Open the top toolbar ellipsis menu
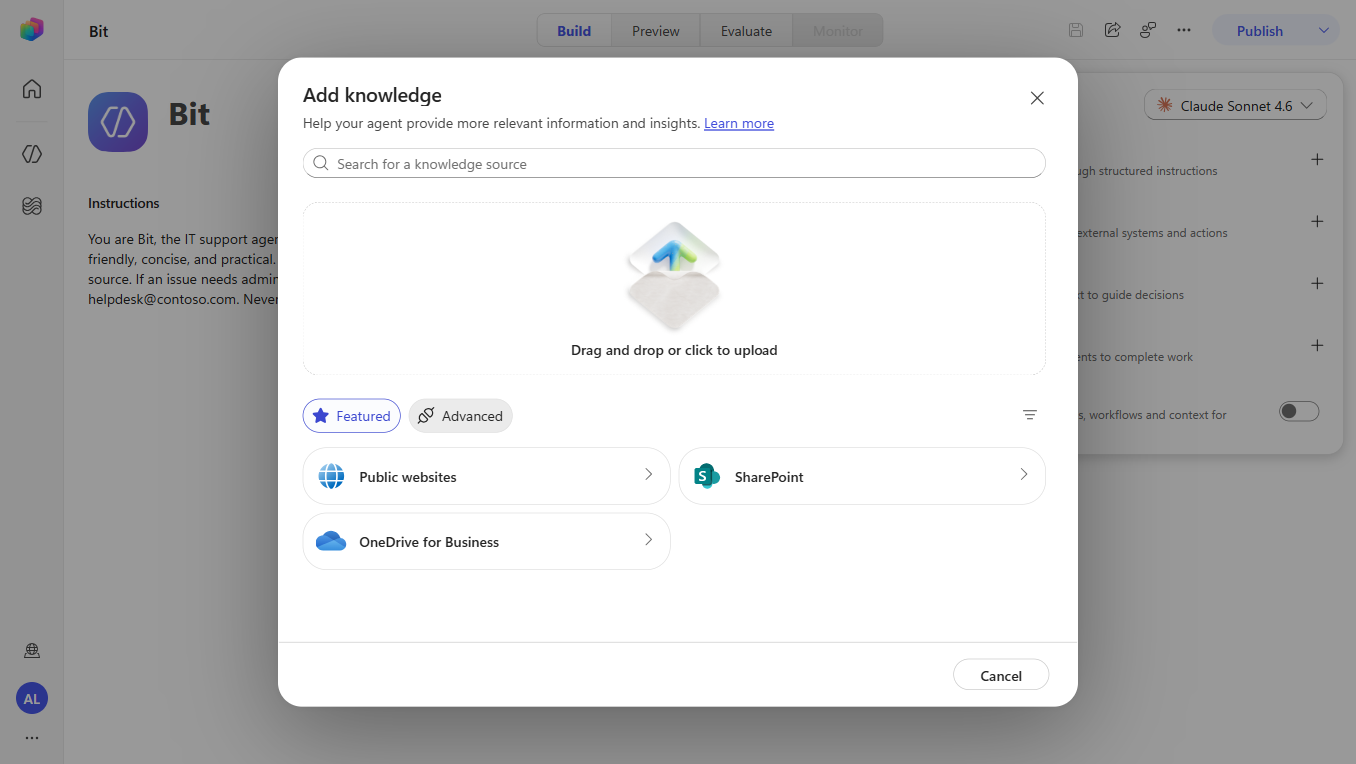1356x764 pixels. tap(1184, 30)
